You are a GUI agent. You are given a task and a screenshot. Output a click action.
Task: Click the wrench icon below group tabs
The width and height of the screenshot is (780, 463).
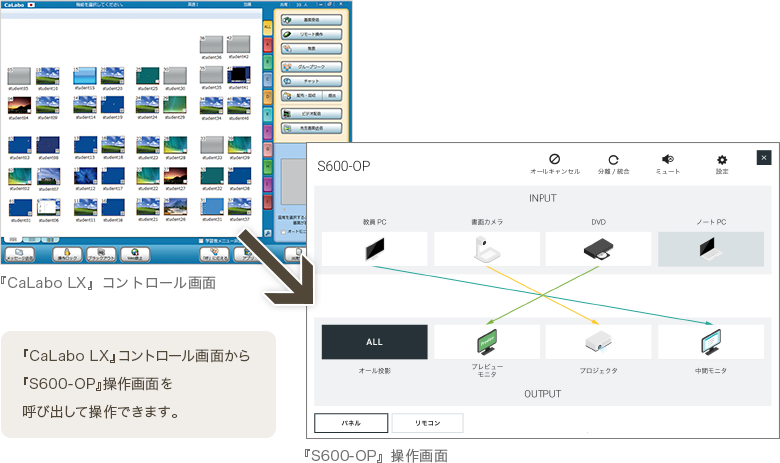click(268, 233)
